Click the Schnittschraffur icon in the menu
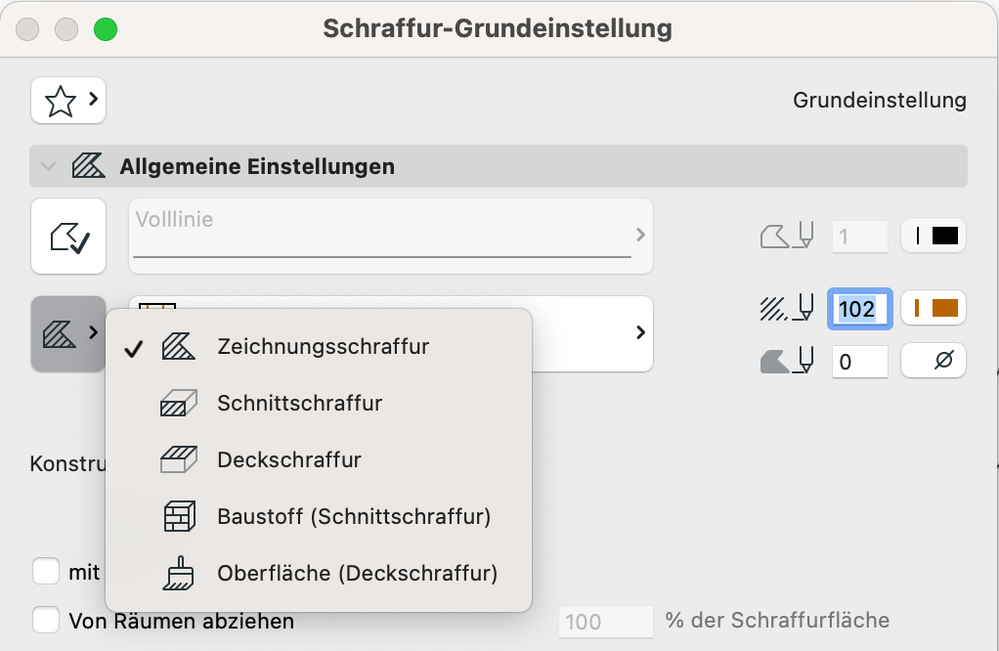999x651 pixels. coord(181,404)
